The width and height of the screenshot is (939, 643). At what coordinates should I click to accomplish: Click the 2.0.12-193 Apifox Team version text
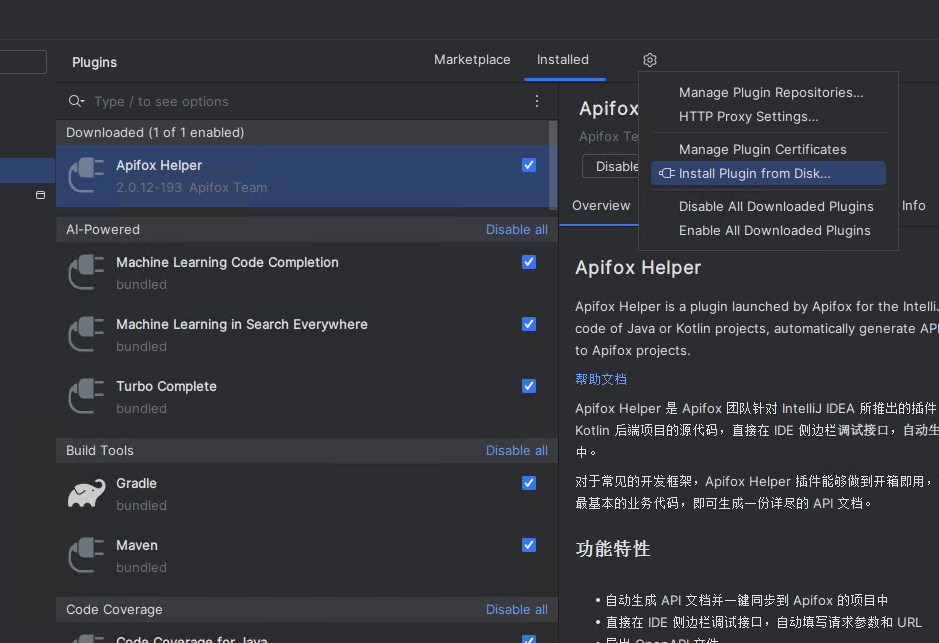point(192,187)
